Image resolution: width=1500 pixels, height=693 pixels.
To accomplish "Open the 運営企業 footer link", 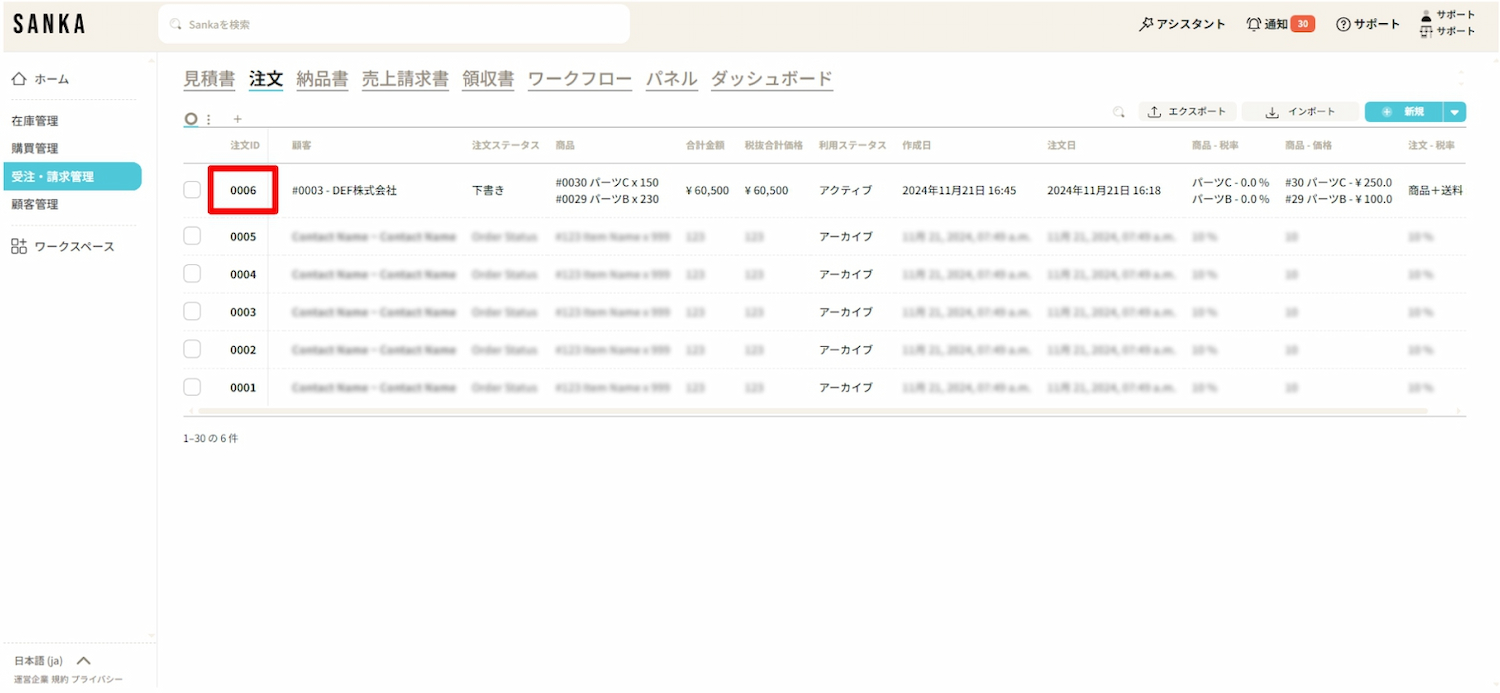I will pos(31,680).
